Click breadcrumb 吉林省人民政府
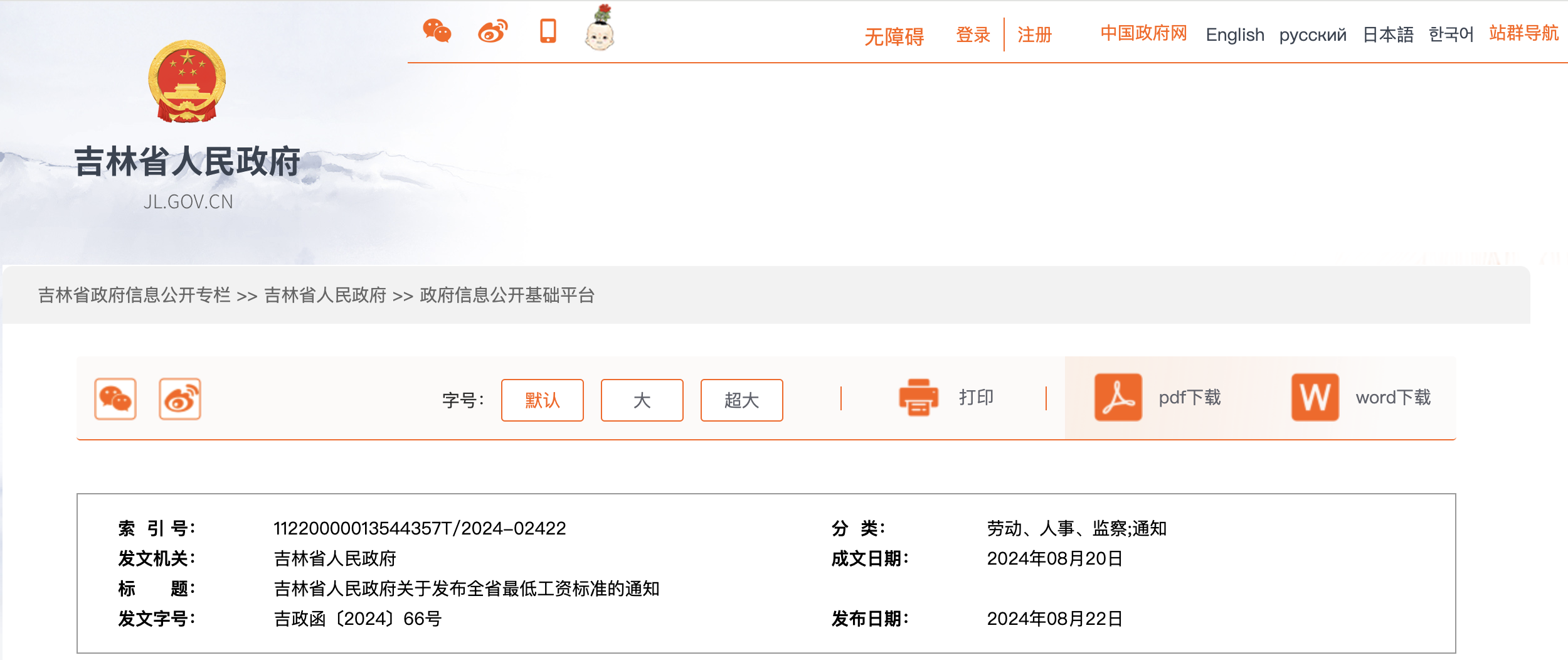The image size is (1568, 660). pyautogui.click(x=325, y=295)
